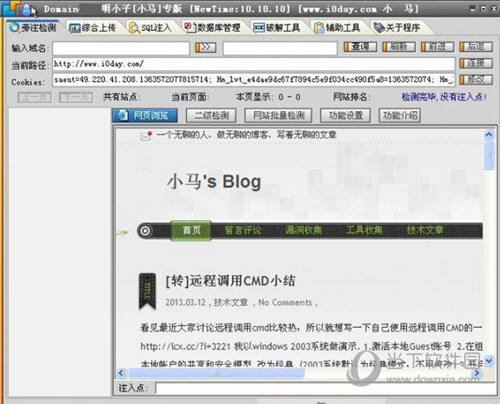
Task: Select the 网页浏览 view button
Action: (x=145, y=116)
